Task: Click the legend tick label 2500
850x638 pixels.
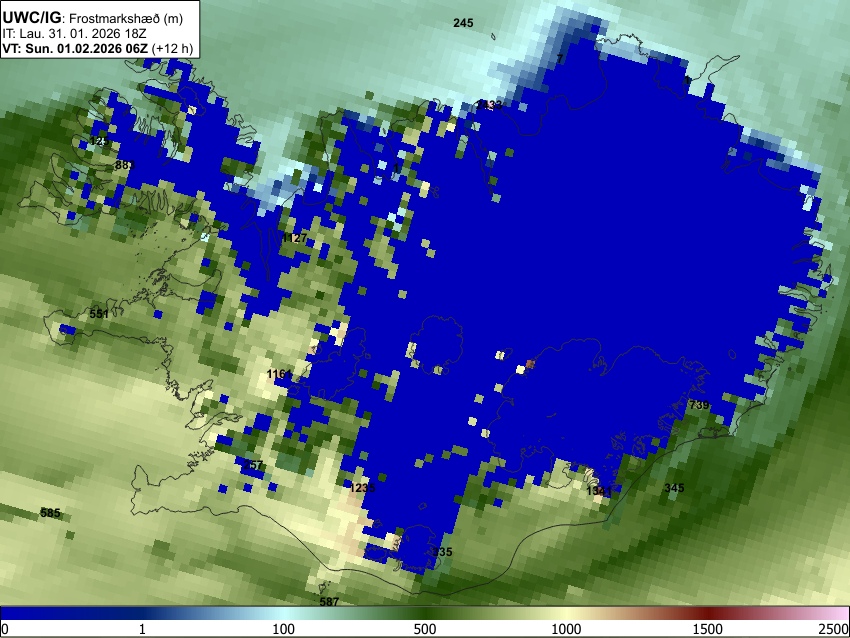Action: point(834,629)
